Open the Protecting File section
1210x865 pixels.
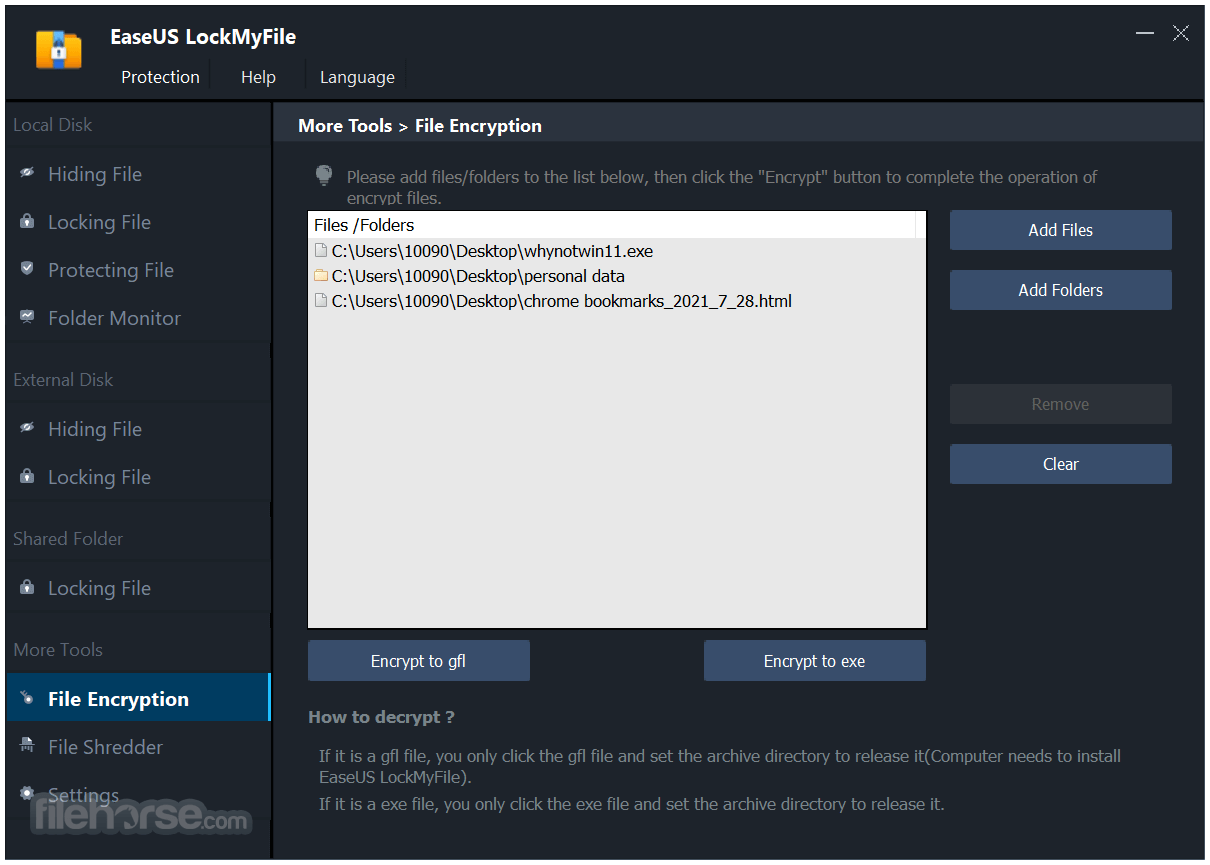point(138,270)
